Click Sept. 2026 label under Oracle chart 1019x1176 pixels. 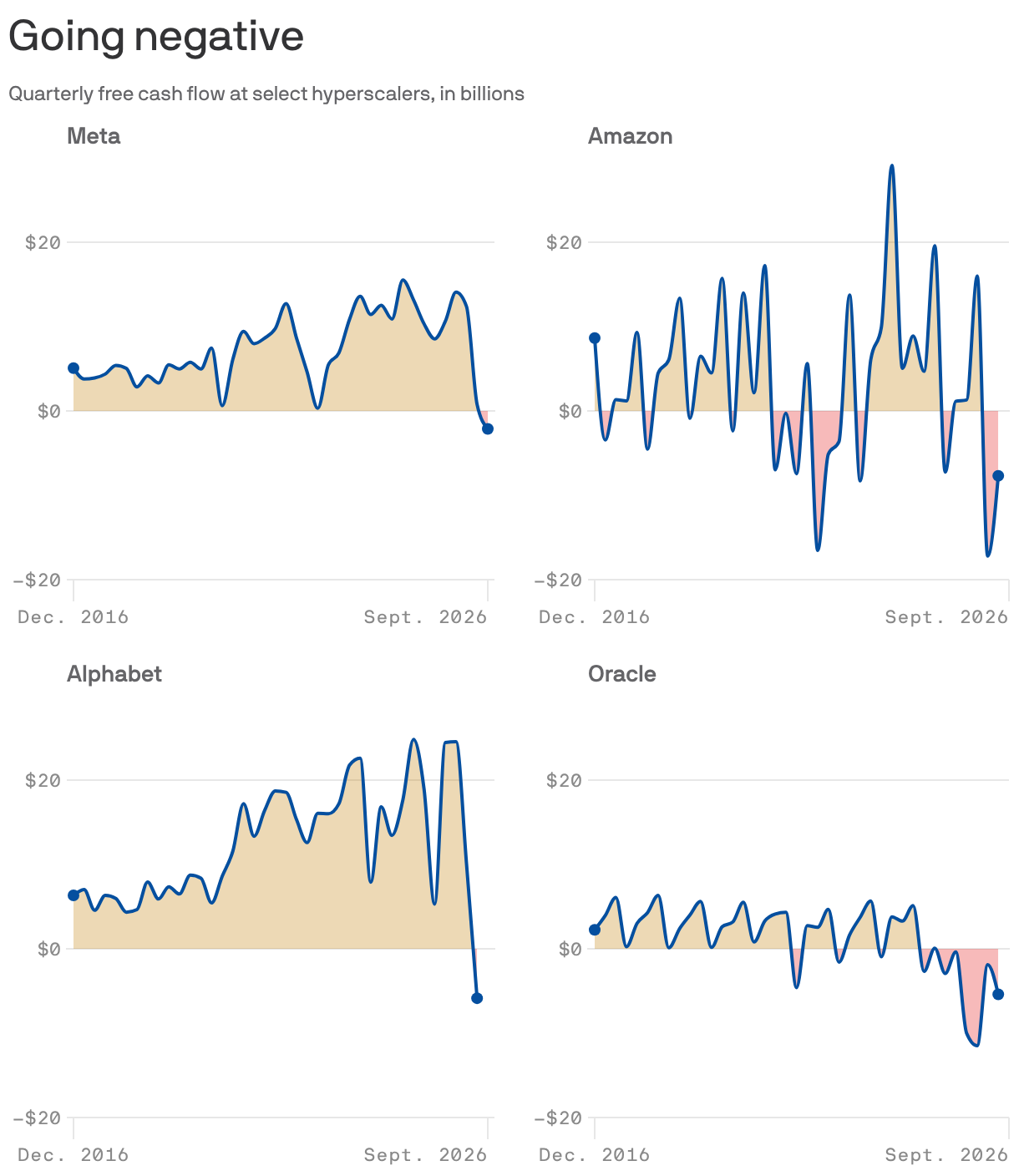(946, 1155)
